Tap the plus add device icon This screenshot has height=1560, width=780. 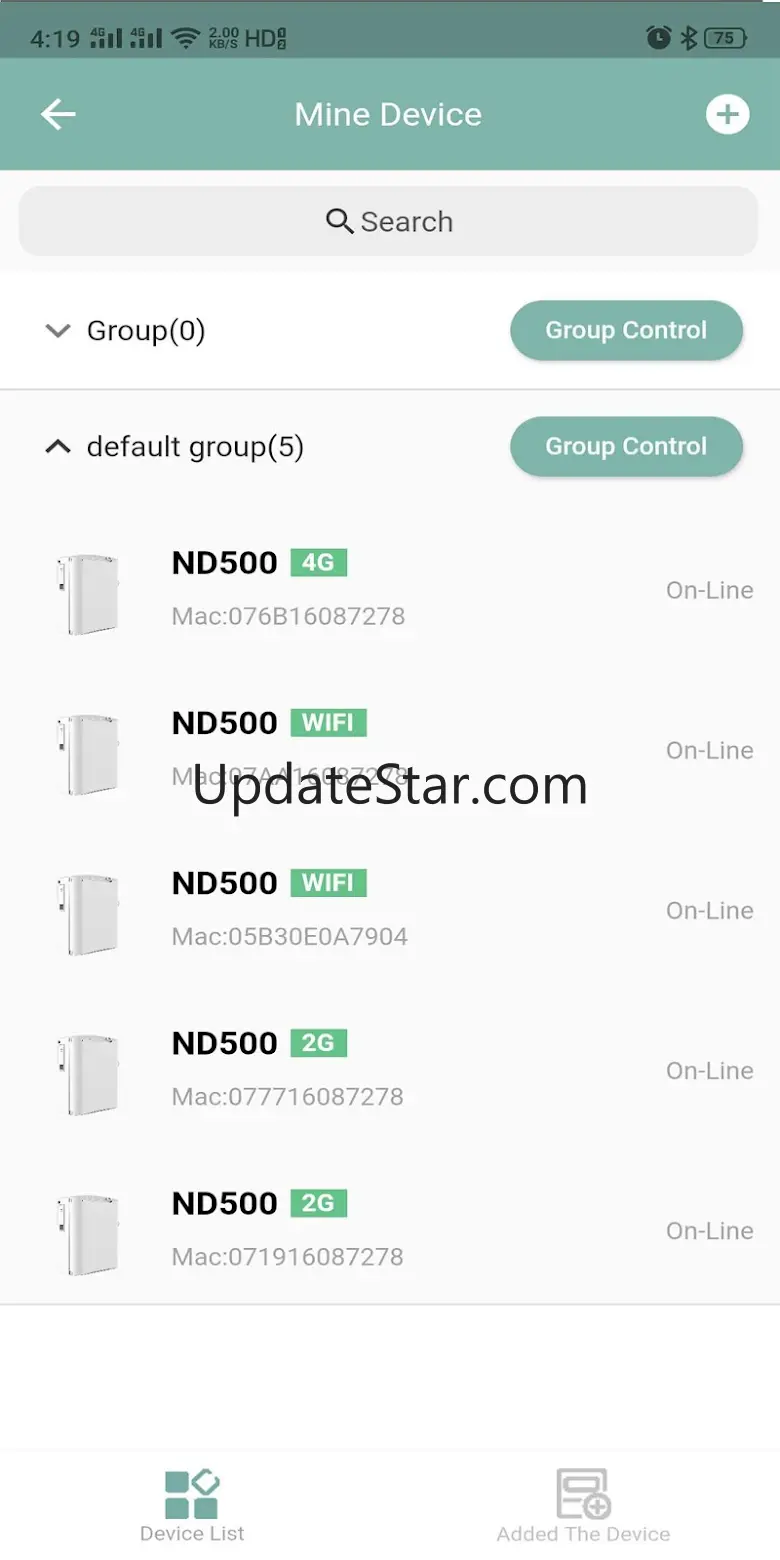tap(727, 115)
